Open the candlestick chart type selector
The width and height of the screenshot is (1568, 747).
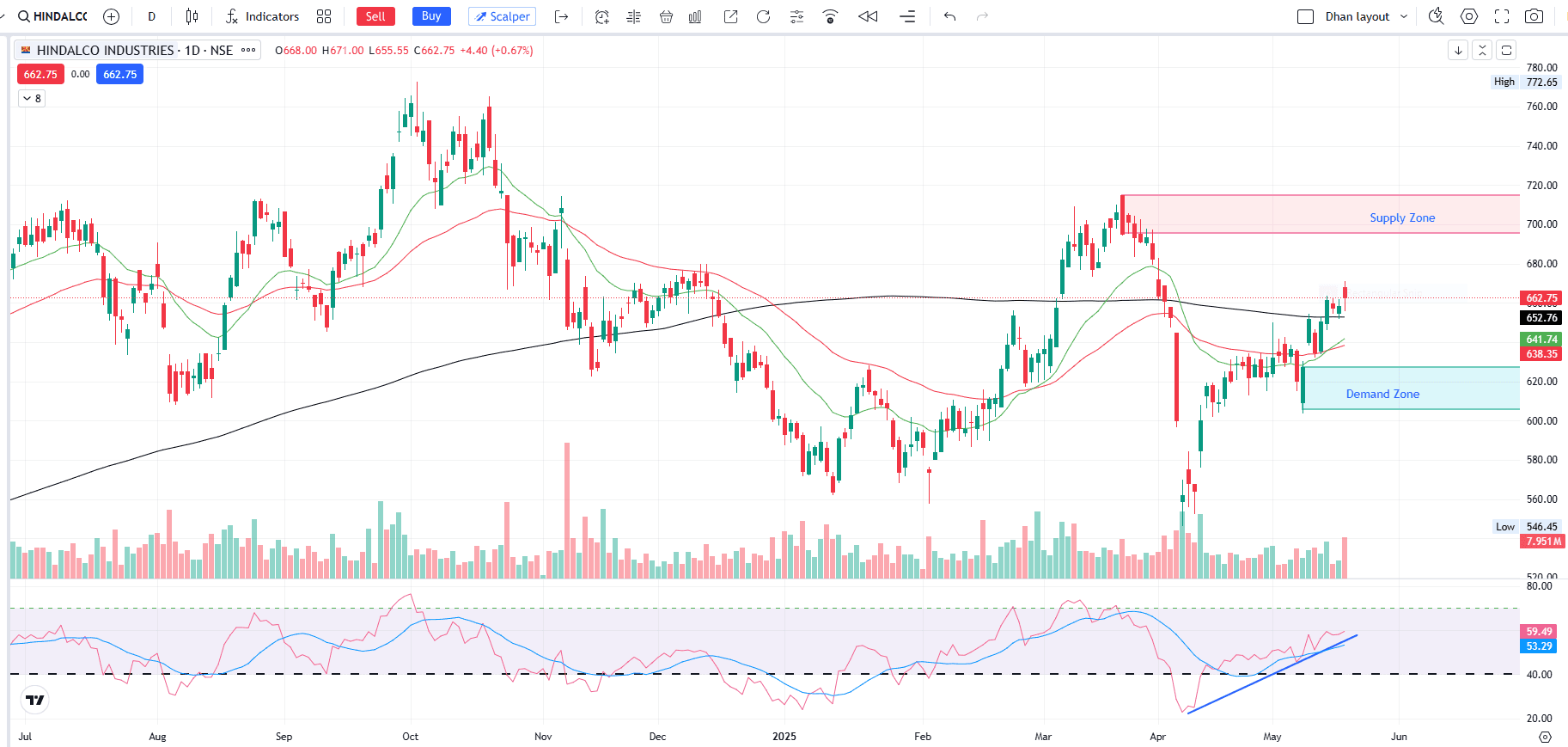click(x=192, y=16)
